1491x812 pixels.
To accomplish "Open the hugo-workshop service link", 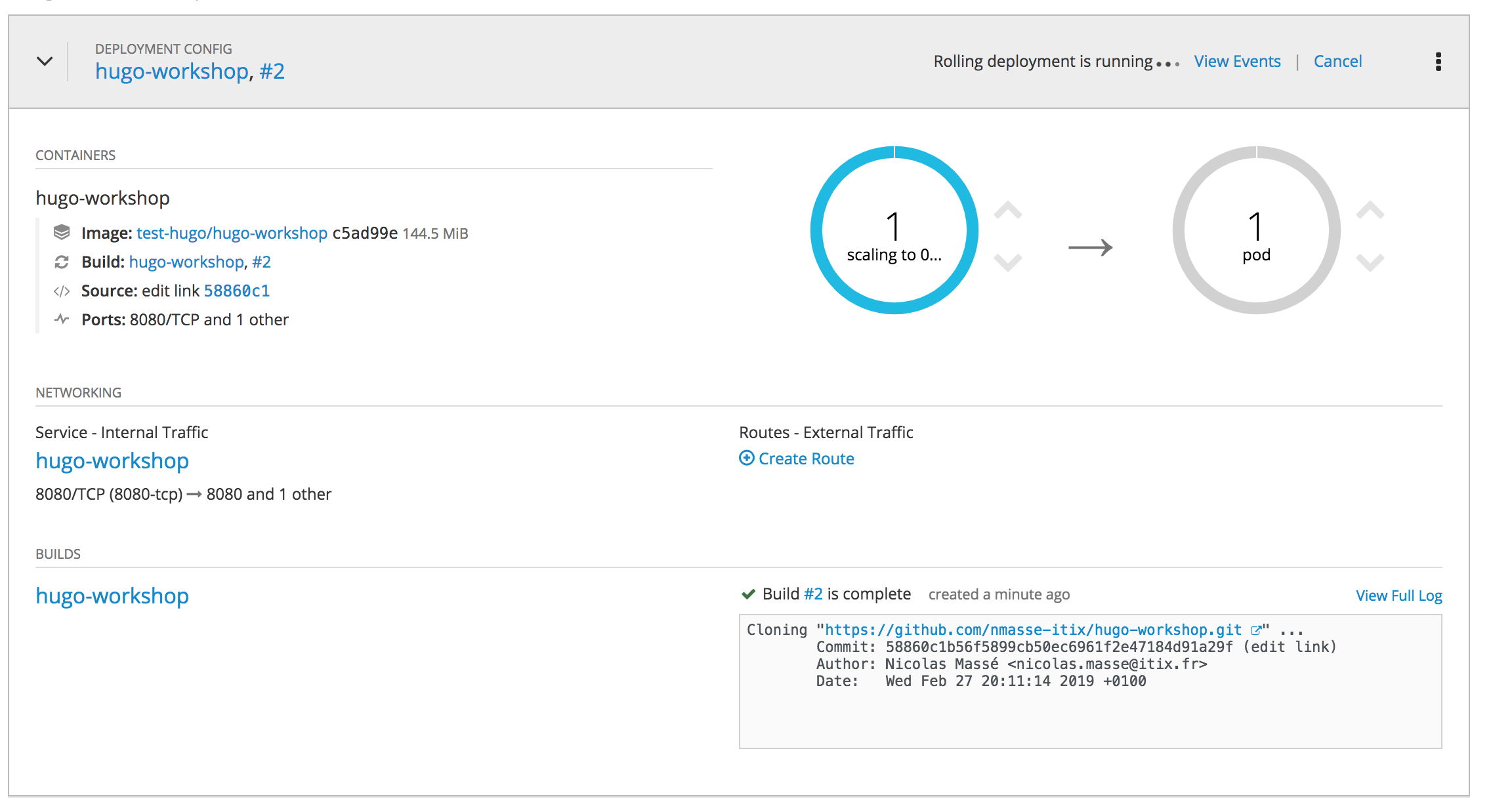I will point(112,461).
